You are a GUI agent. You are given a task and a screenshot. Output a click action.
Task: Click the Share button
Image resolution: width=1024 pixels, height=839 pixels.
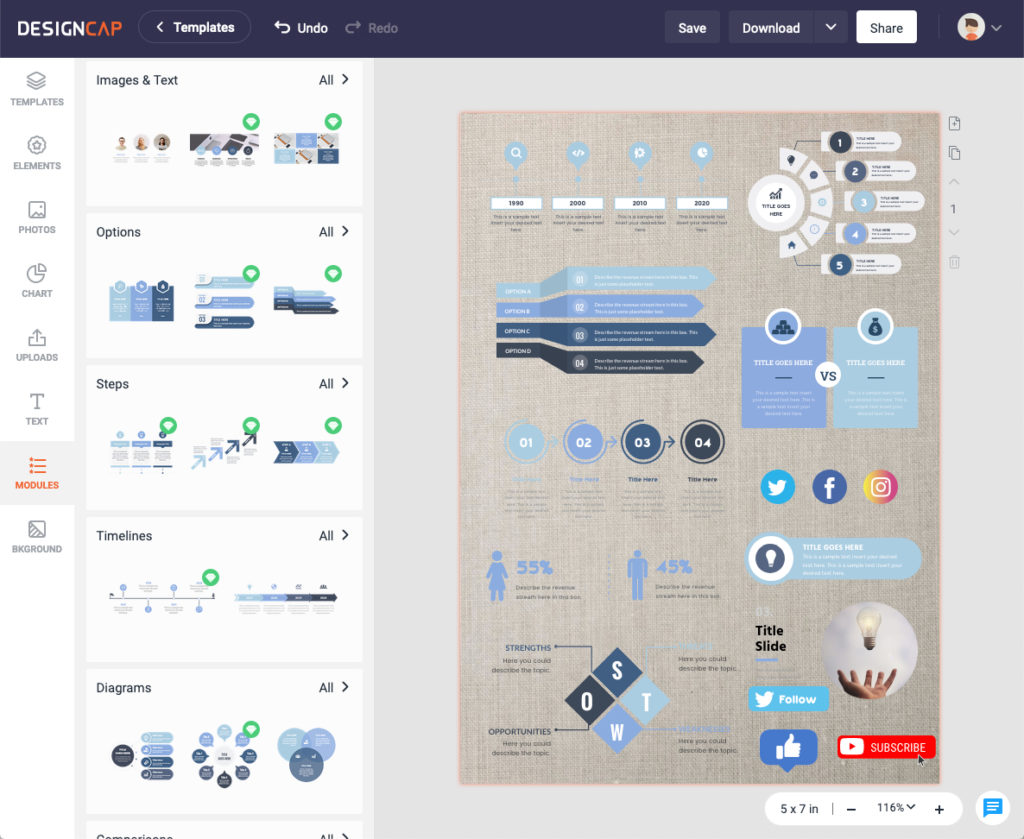(886, 27)
